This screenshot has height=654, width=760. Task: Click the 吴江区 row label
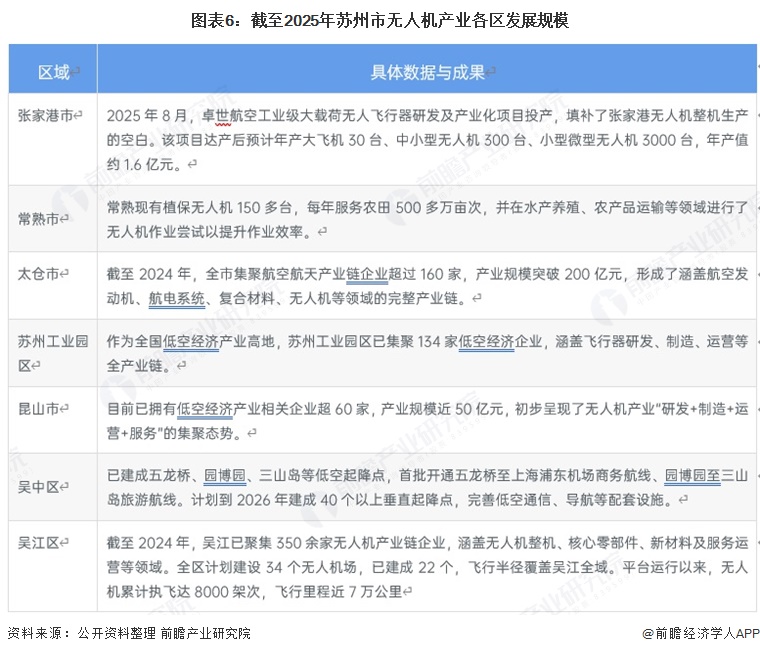point(45,543)
